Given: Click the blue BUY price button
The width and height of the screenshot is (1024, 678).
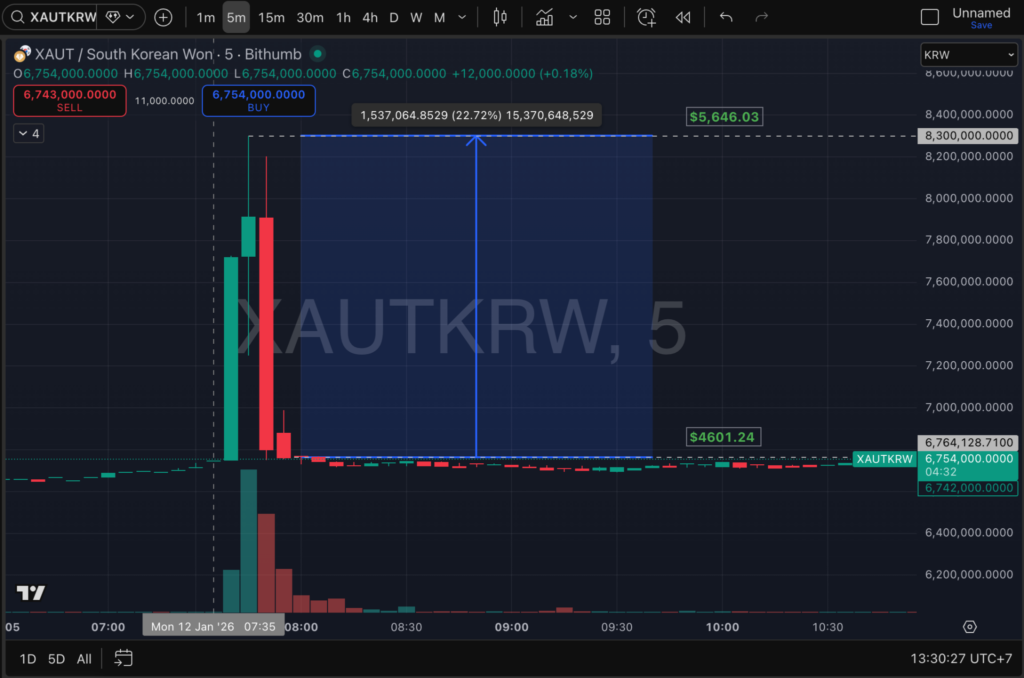Looking at the screenshot, I should click(258, 100).
